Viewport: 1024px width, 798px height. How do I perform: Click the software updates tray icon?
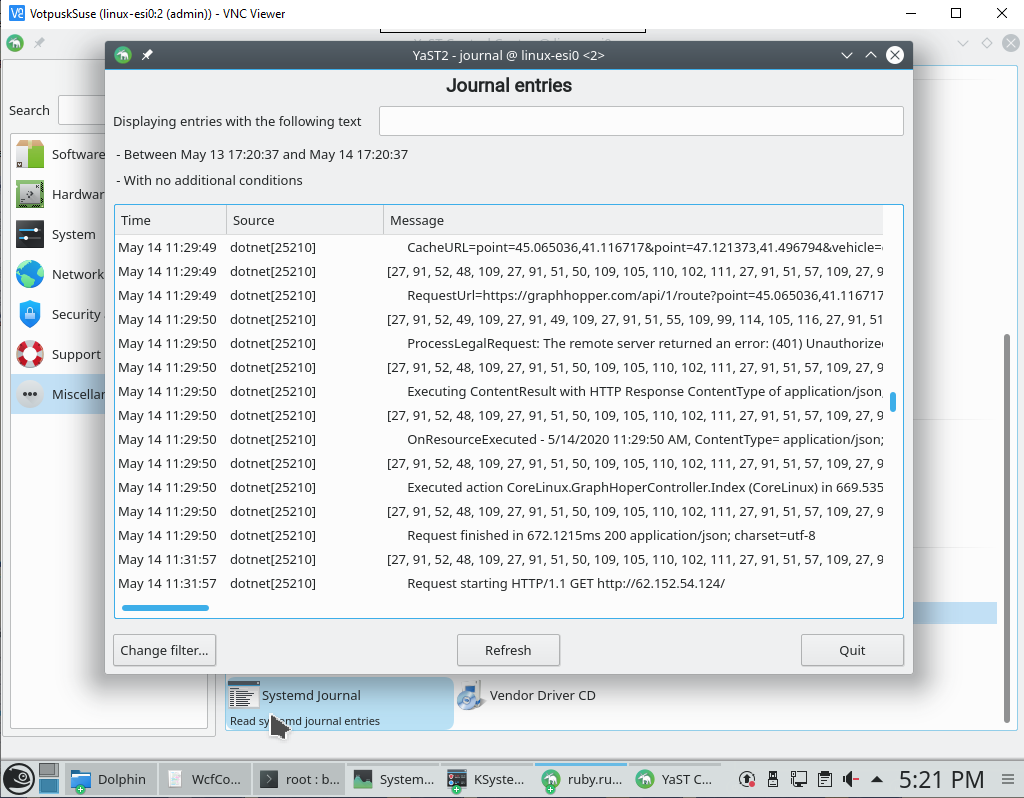[x=746, y=778]
